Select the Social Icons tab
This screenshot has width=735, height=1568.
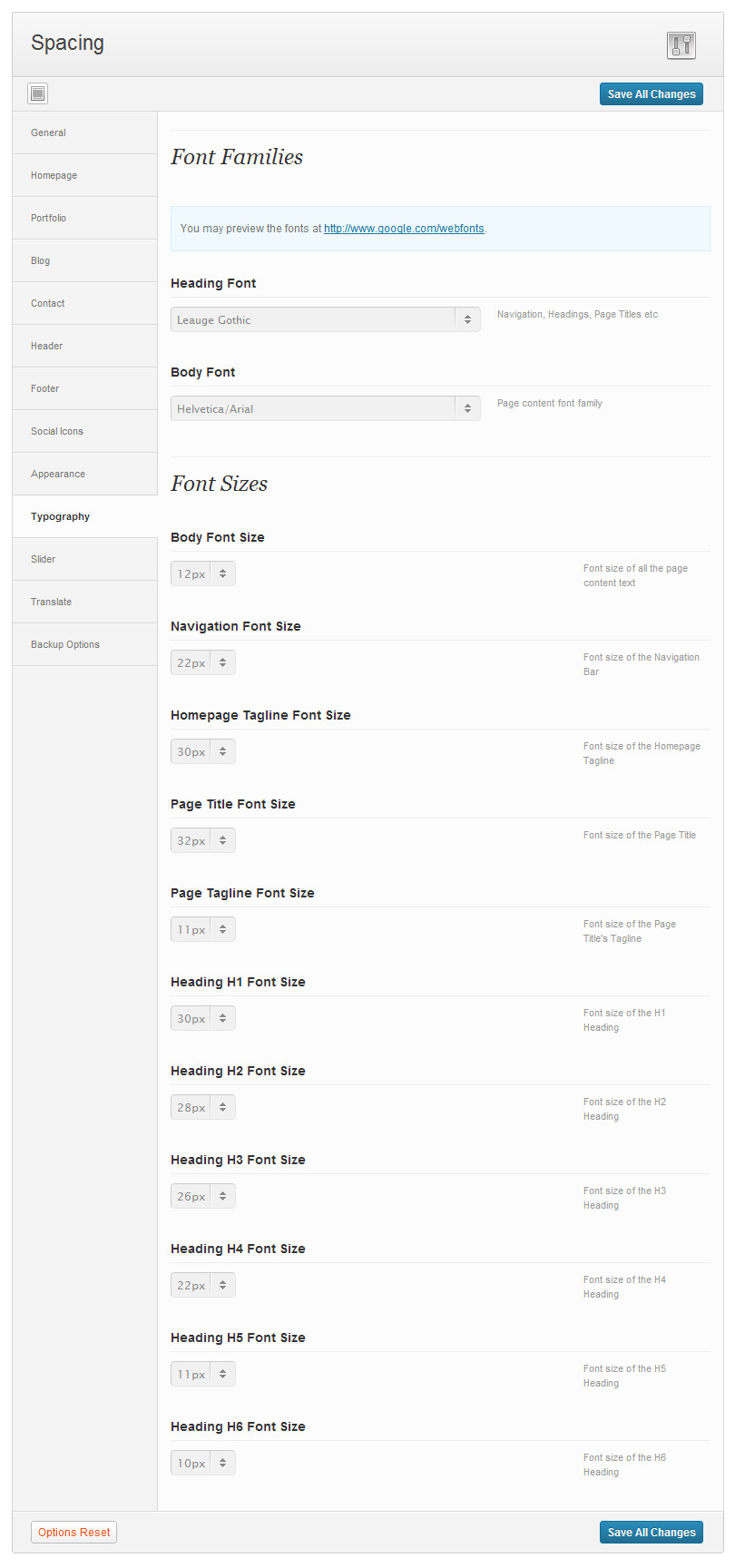[x=84, y=431]
